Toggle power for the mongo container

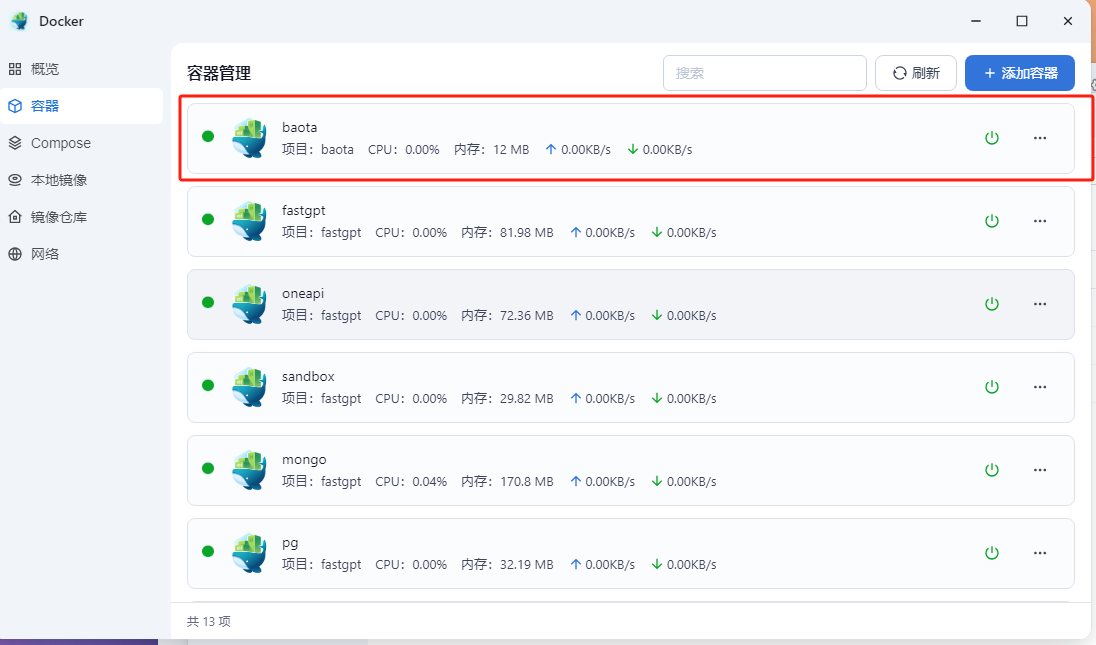991,470
